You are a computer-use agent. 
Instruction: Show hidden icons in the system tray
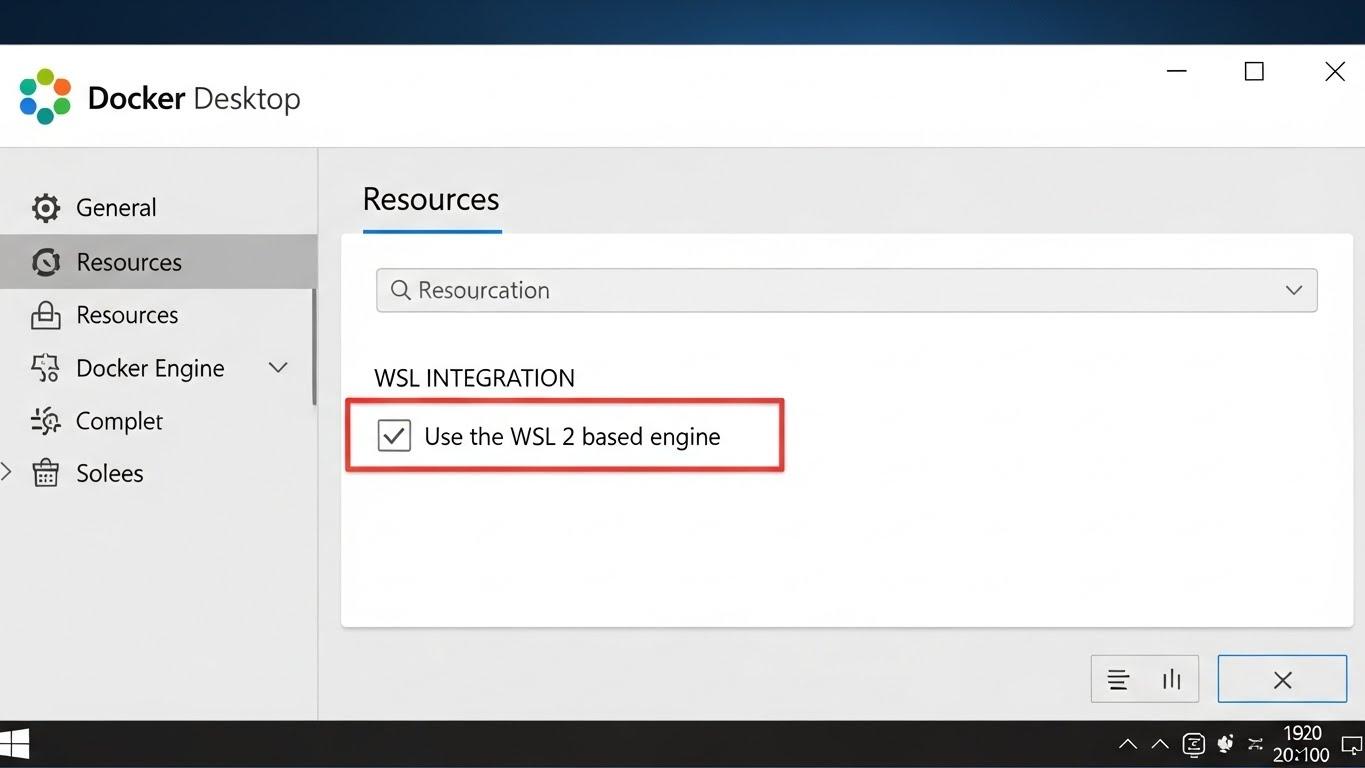[1128, 744]
